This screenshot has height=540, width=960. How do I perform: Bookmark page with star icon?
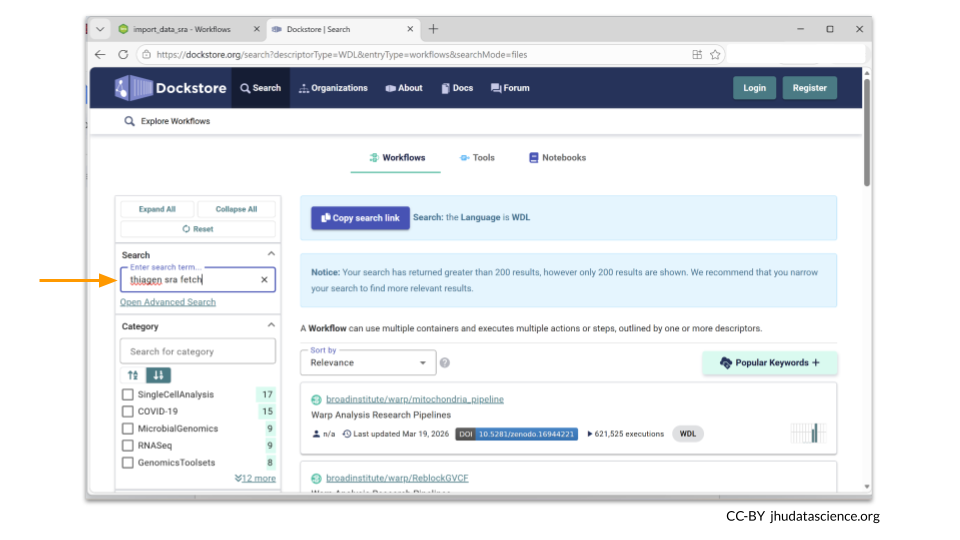click(x=714, y=54)
